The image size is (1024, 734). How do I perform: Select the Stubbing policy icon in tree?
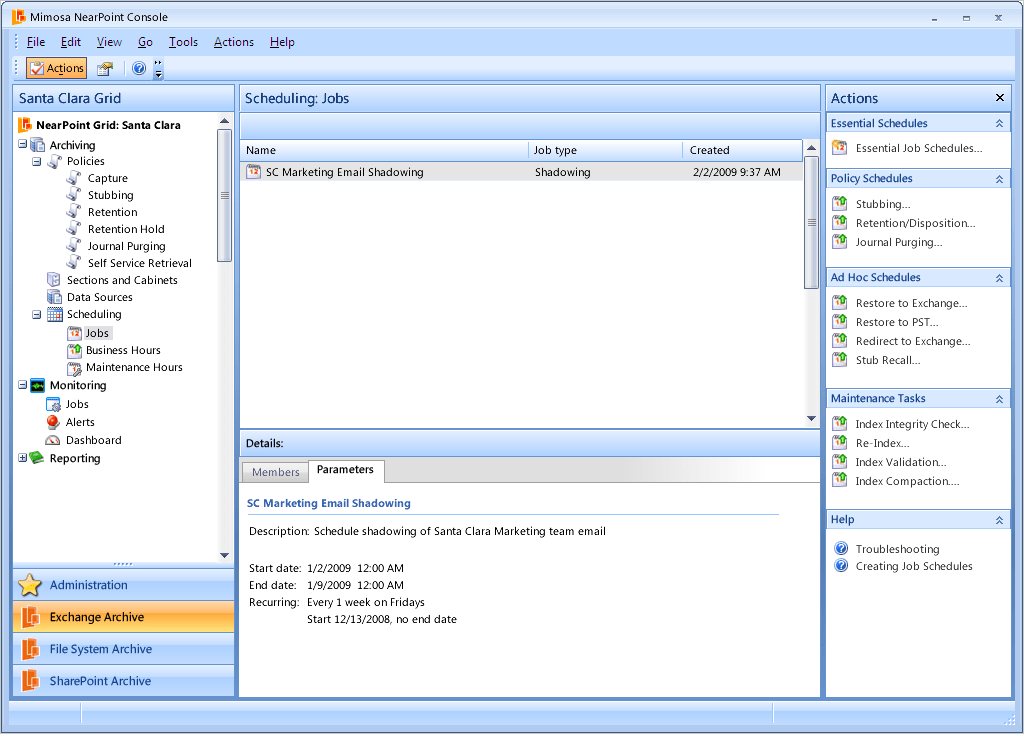click(74, 195)
